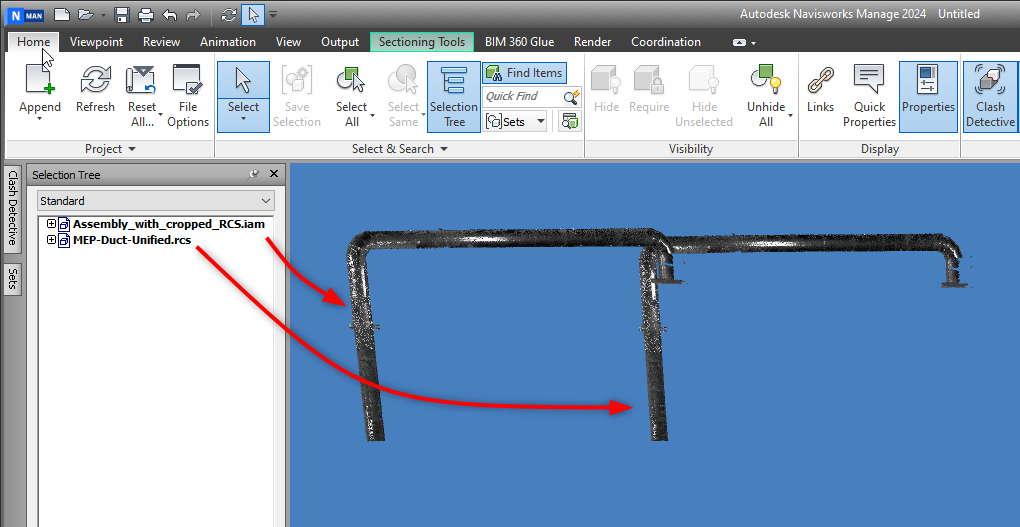Image resolution: width=1020 pixels, height=527 pixels.
Task: Open the Review ribbon tab
Action: coord(161,42)
